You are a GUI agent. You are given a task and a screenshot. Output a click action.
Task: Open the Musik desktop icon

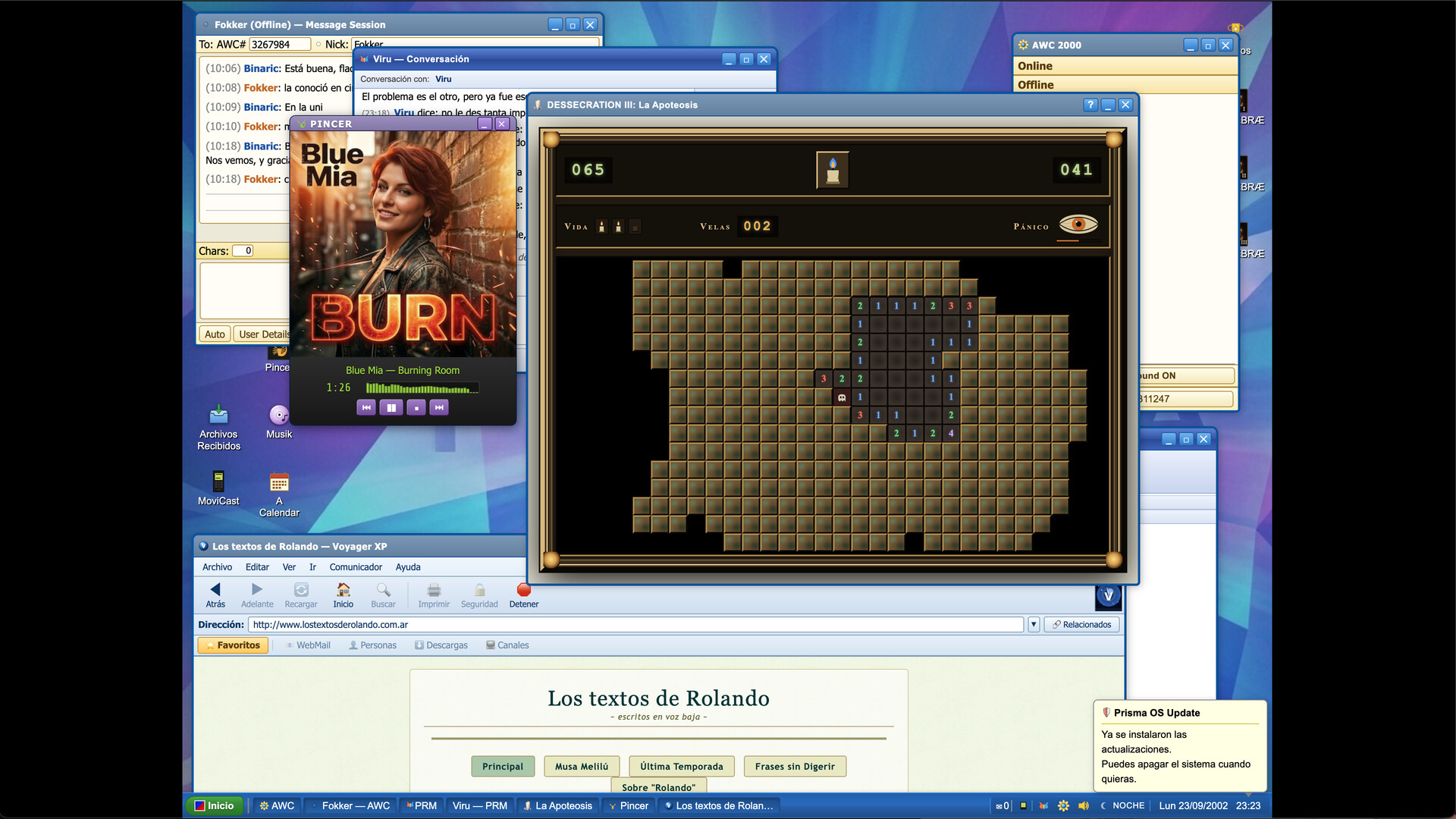click(x=279, y=422)
